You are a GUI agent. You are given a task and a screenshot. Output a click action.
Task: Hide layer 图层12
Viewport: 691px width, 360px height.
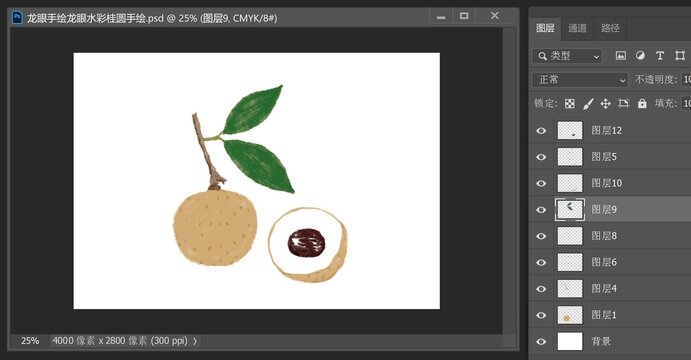point(541,130)
